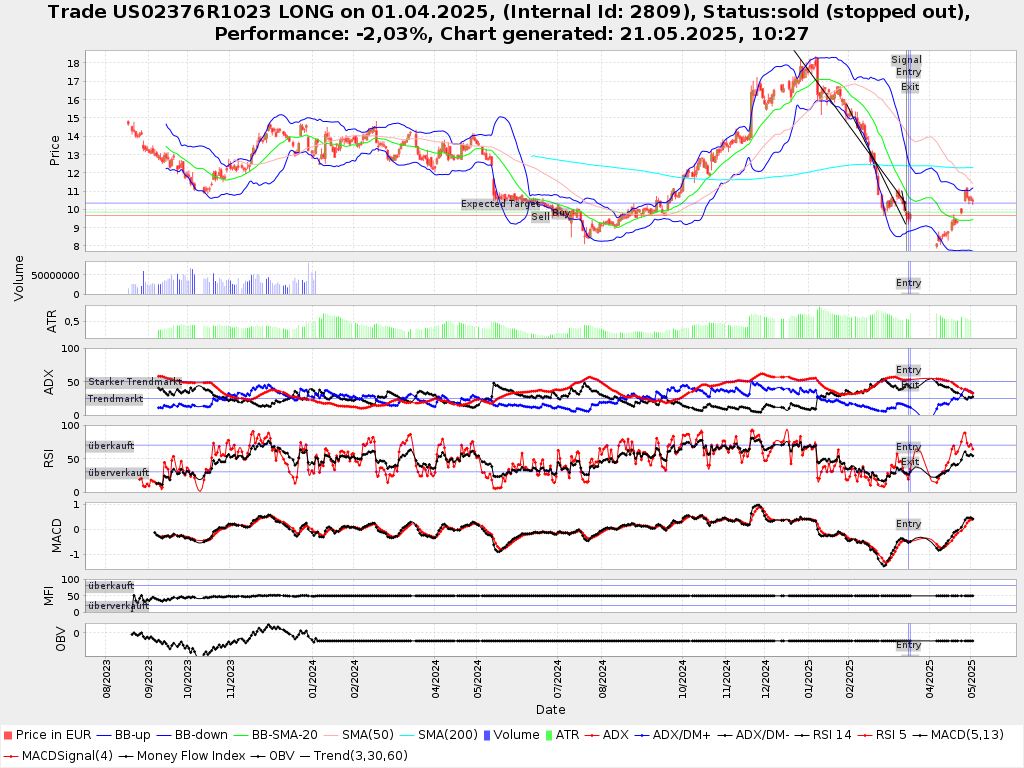Click the red Price in EUR legend swatch

(x=8, y=735)
